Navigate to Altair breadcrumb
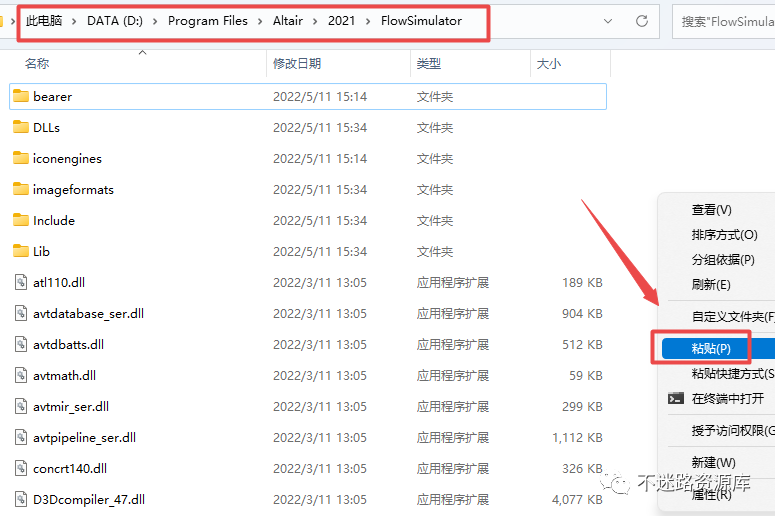The width and height of the screenshot is (775, 516). (x=288, y=21)
